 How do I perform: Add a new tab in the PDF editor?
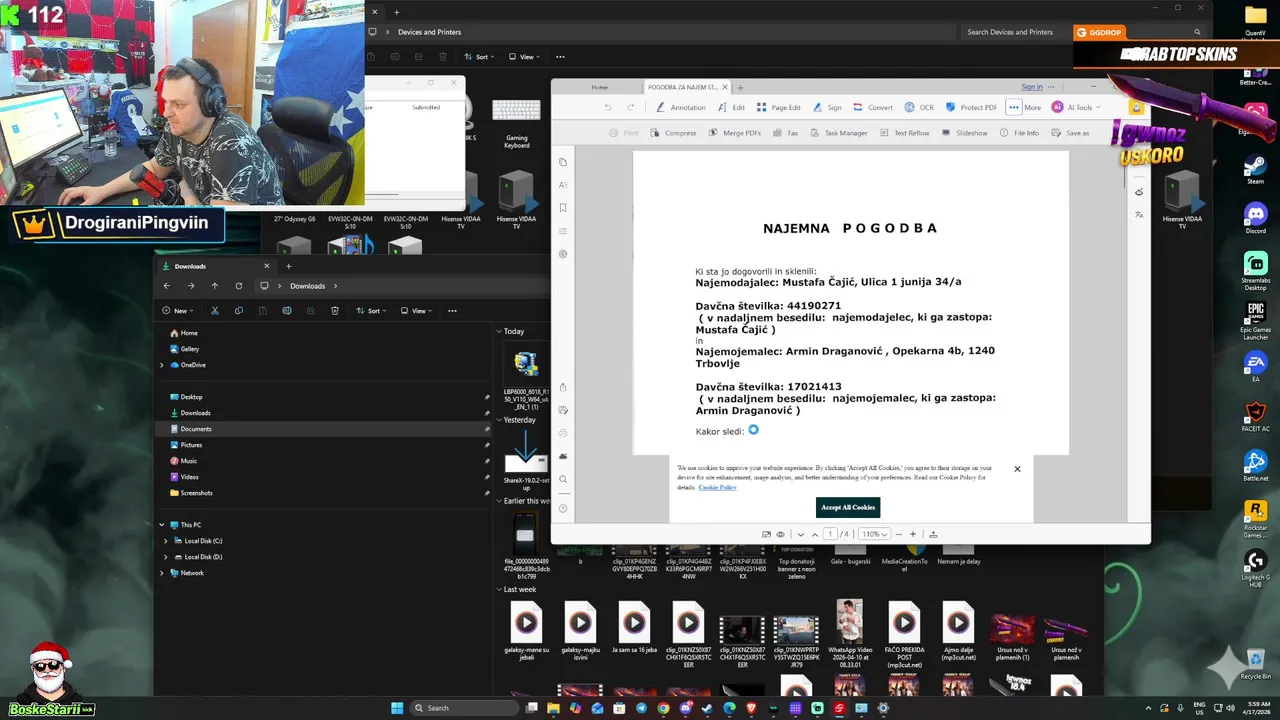pyautogui.click(x=740, y=87)
